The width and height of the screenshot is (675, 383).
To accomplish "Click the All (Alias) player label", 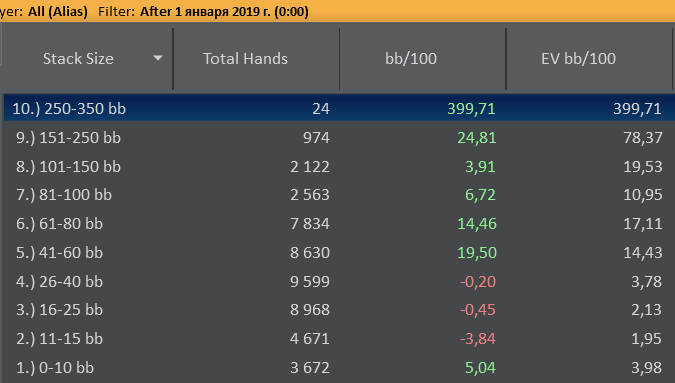I will coord(58,11).
